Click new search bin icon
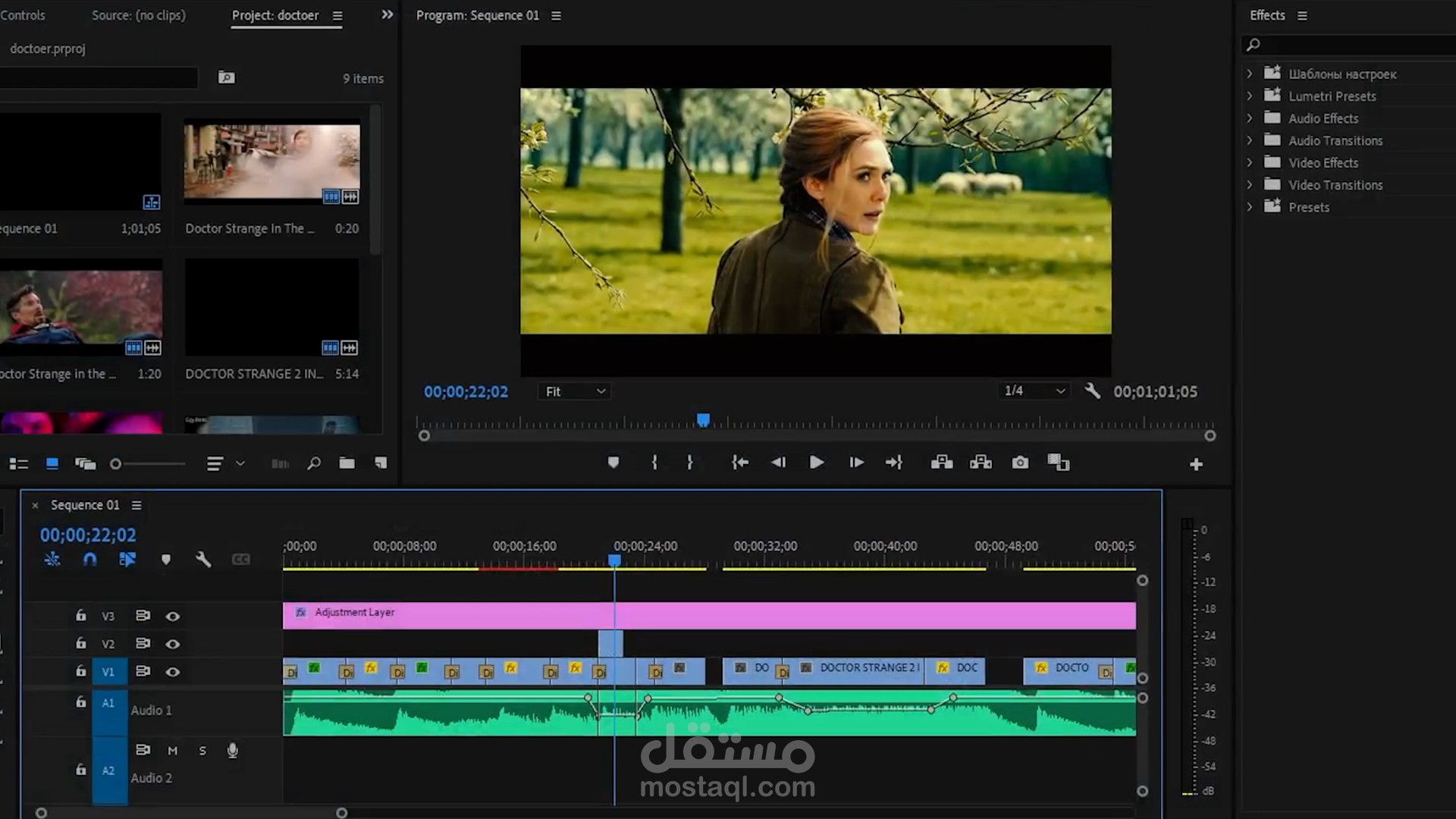 pos(226,77)
